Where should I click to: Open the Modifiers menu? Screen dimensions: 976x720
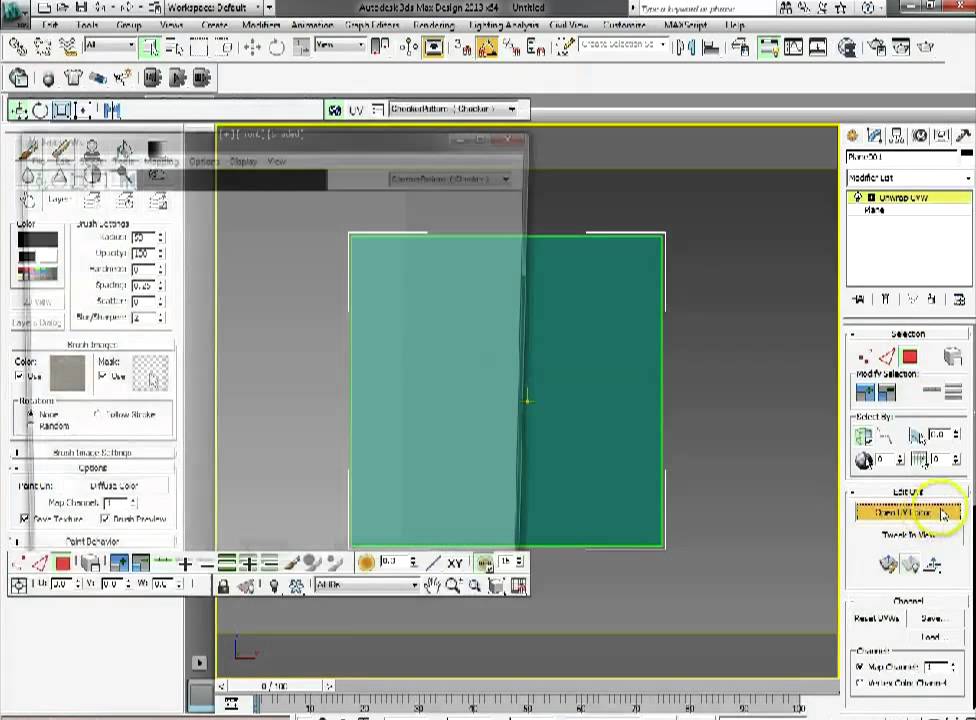pyautogui.click(x=260, y=25)
